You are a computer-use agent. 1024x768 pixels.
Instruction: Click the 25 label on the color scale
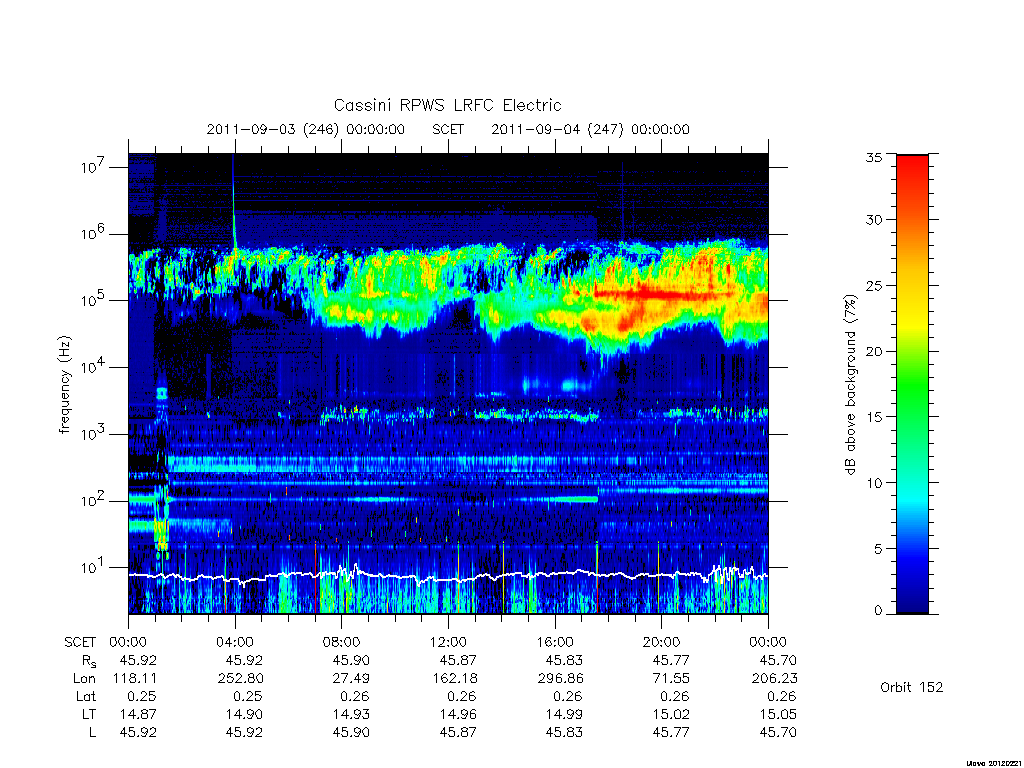click(x=874, y=285)
